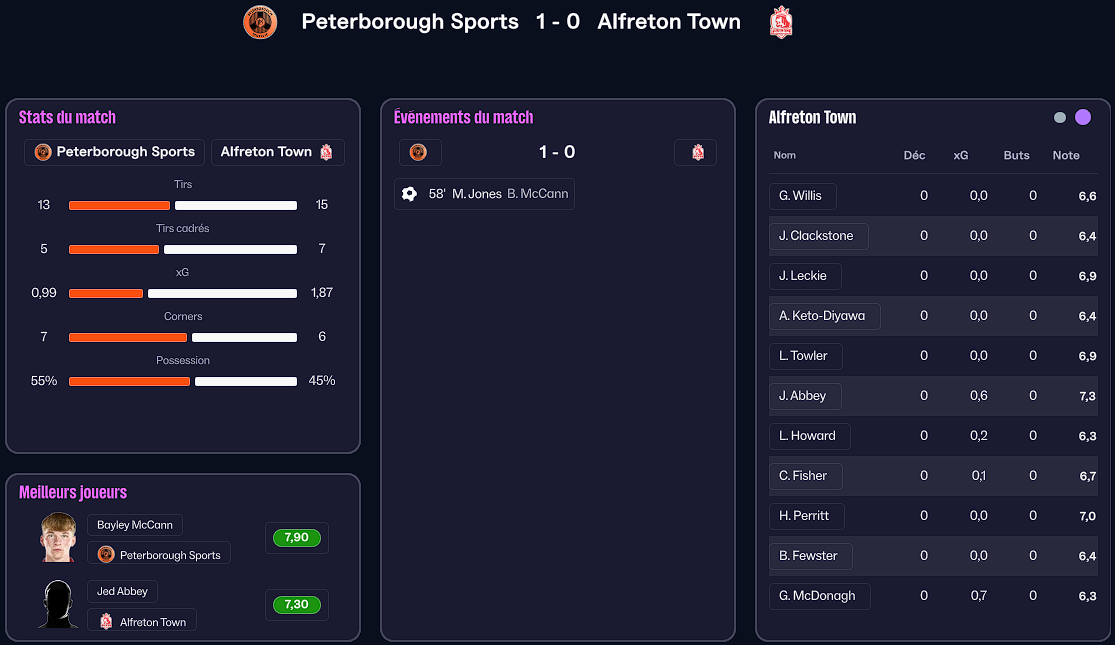
Task: Open J. Abbey's player row
Action: click(x=803, y=396)
